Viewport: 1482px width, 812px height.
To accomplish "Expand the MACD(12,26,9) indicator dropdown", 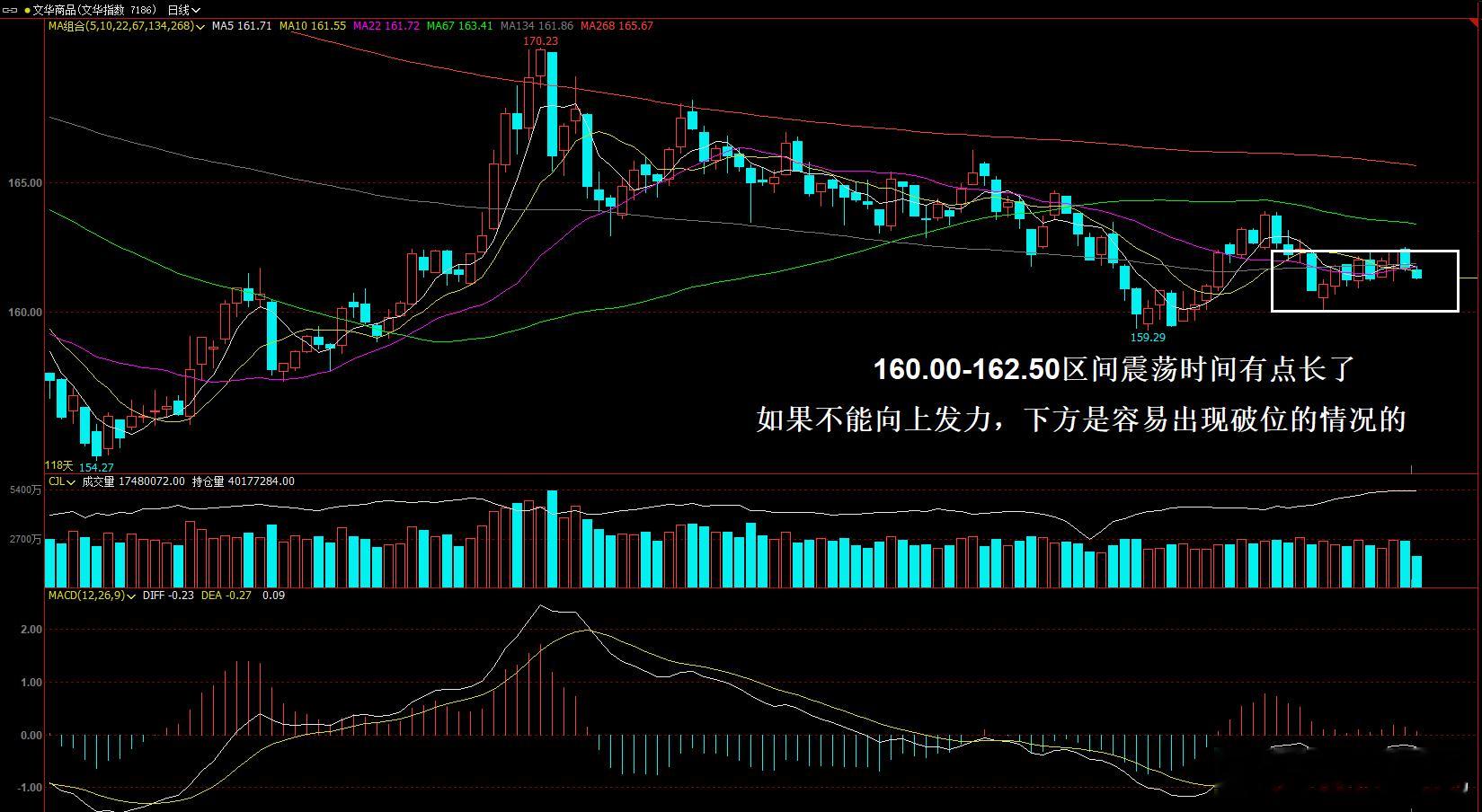I will tap(131, 596).
